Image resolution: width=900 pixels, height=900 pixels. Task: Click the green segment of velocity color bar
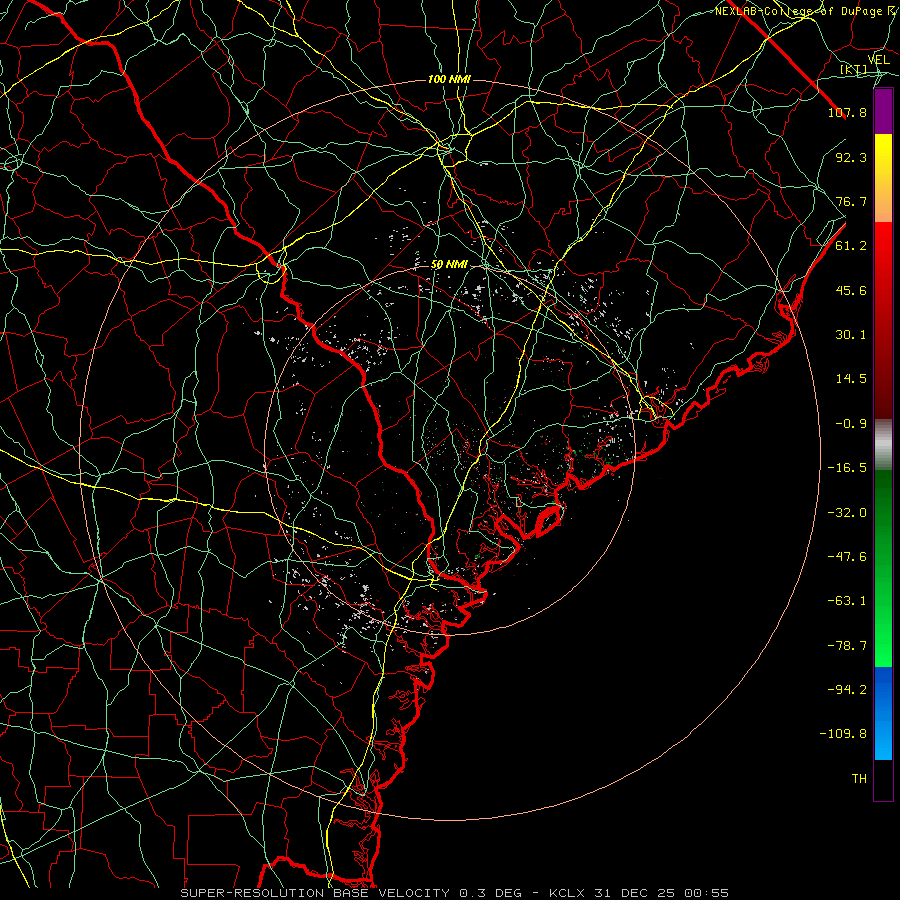883,568
